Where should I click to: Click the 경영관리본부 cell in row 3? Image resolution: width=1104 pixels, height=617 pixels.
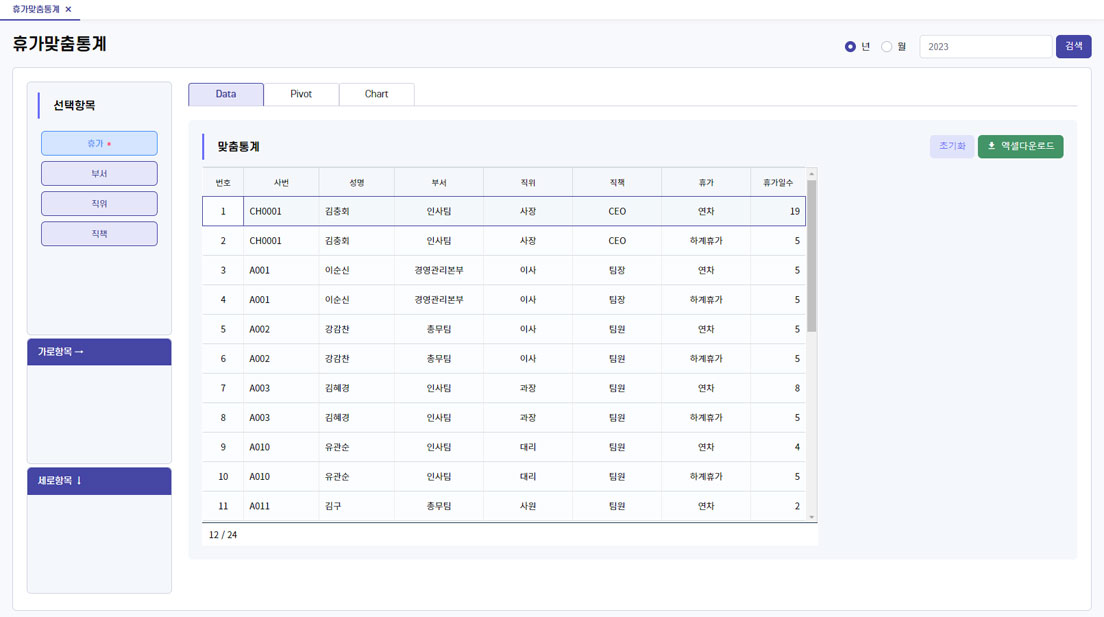tap(439, 270)
